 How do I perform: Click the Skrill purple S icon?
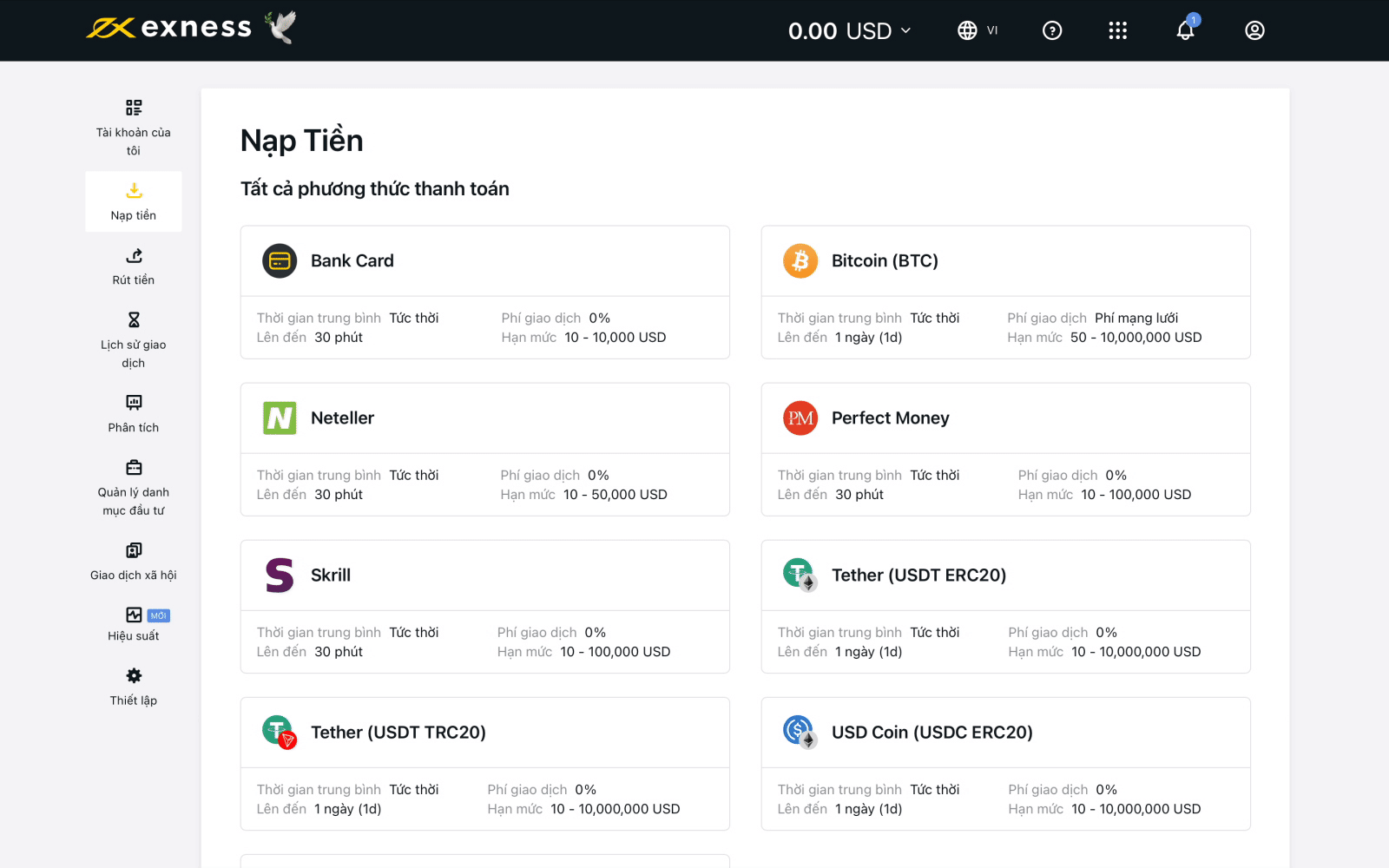coord(280,575)
